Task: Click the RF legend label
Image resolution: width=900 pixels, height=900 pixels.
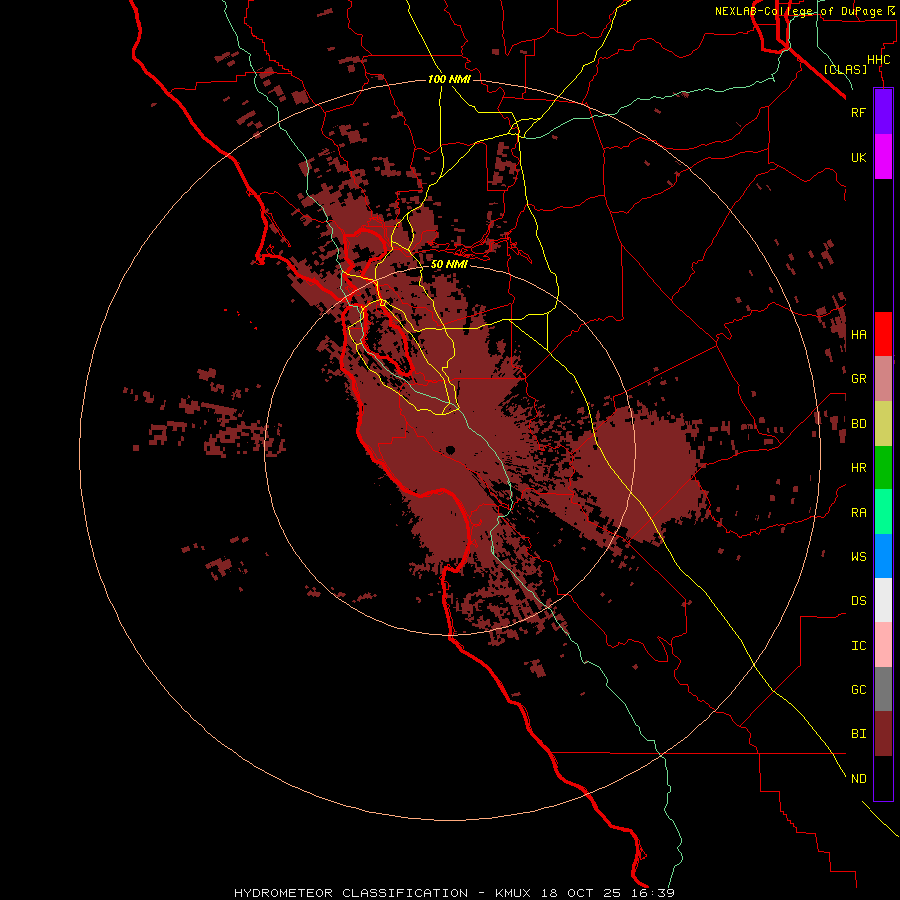Action: (858, 112)
